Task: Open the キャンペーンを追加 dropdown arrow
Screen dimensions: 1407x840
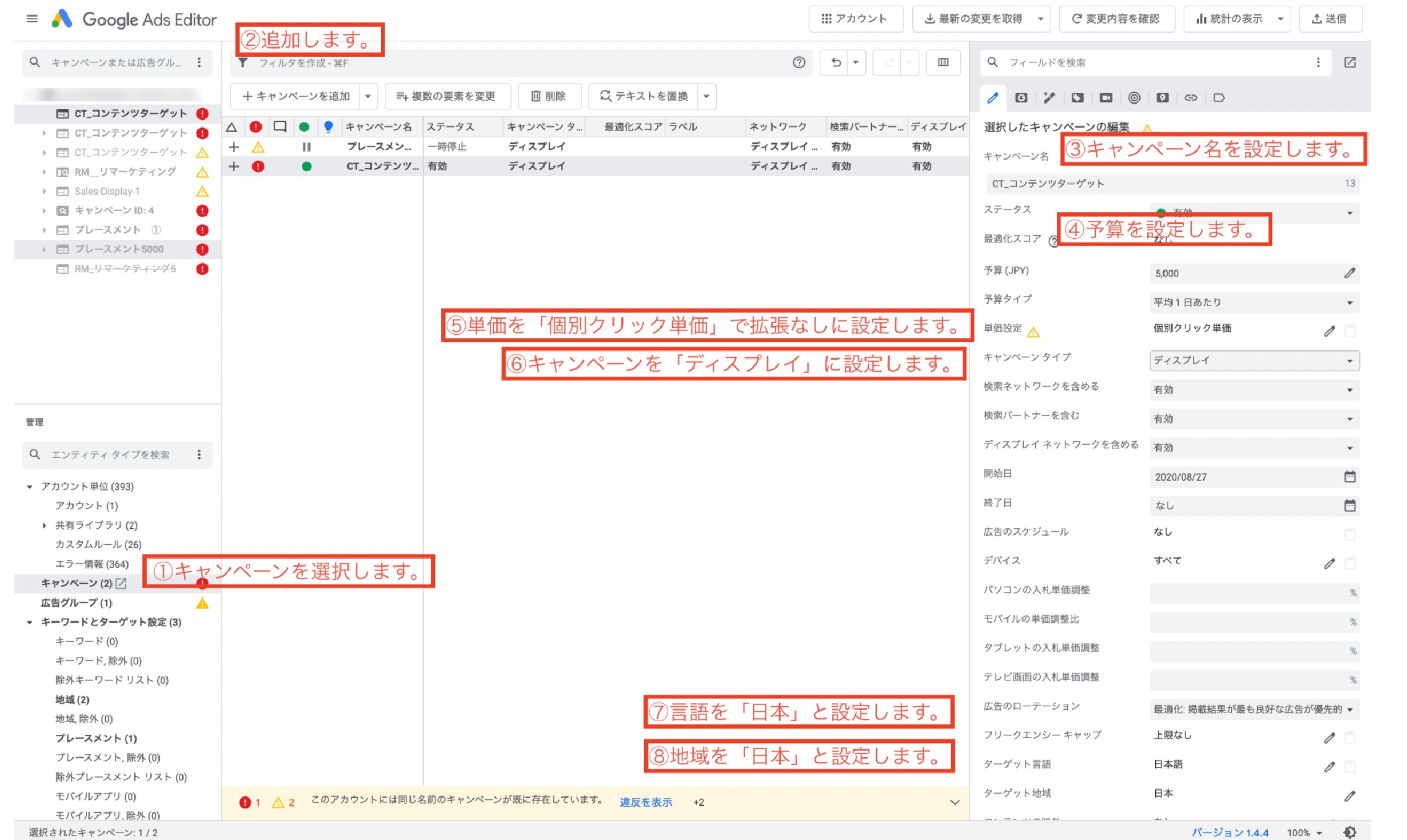Action: coord(369,96)
